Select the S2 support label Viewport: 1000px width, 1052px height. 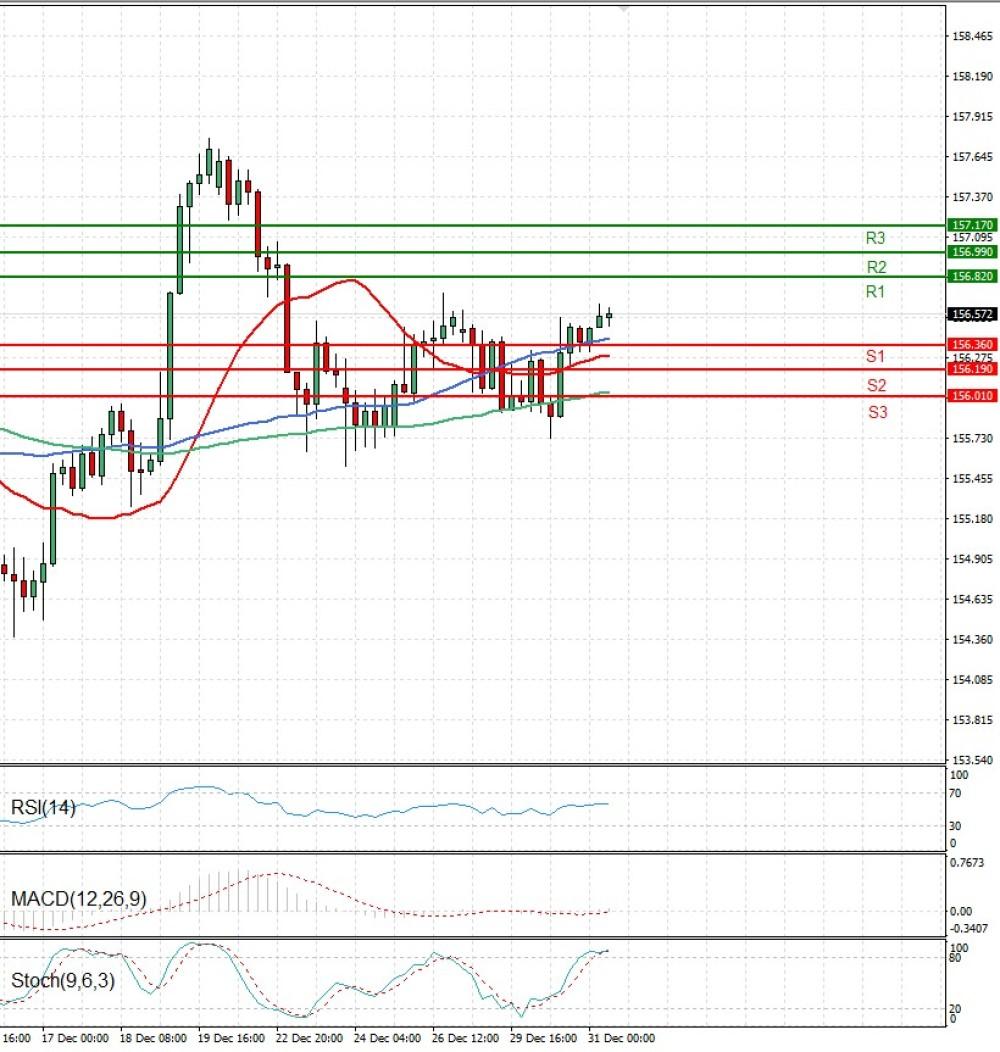tap(877, 385)
